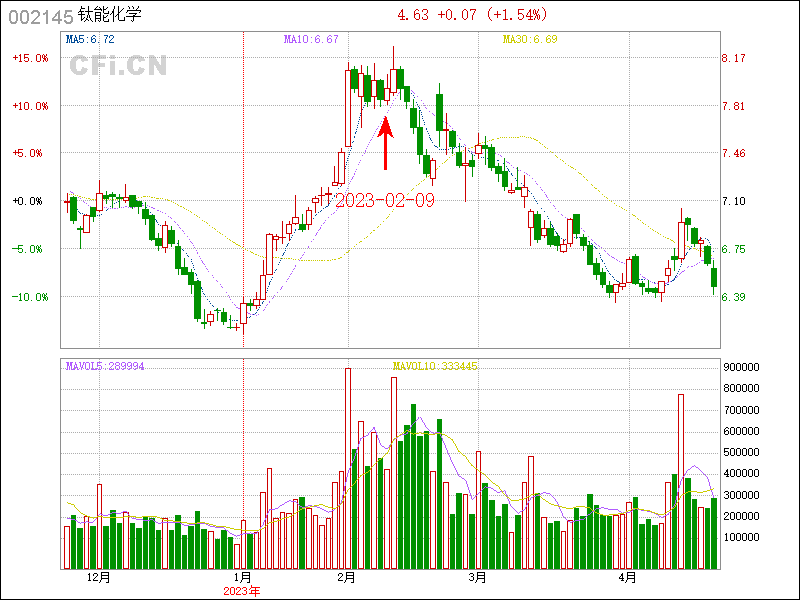Screen dimensions: 800x600
Task: Click the MA5:6.72 indicator label
Action: (x=90, y=40)
